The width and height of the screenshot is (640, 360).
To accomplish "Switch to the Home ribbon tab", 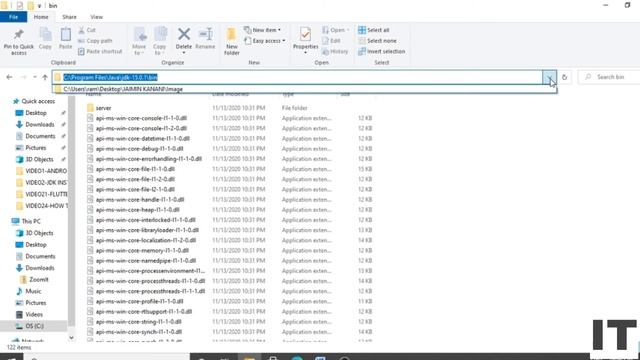I will click(x=41, y=17).
